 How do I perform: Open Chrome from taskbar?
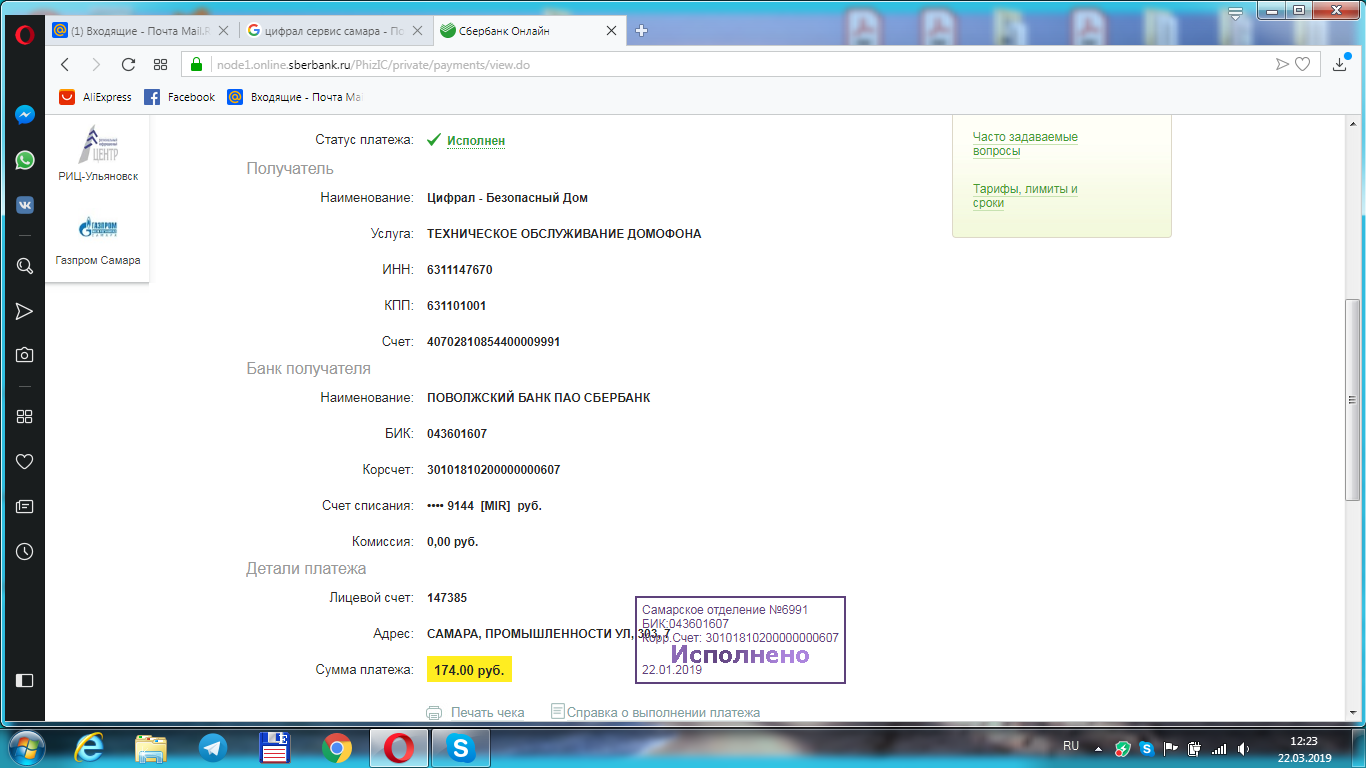[336, 747]
